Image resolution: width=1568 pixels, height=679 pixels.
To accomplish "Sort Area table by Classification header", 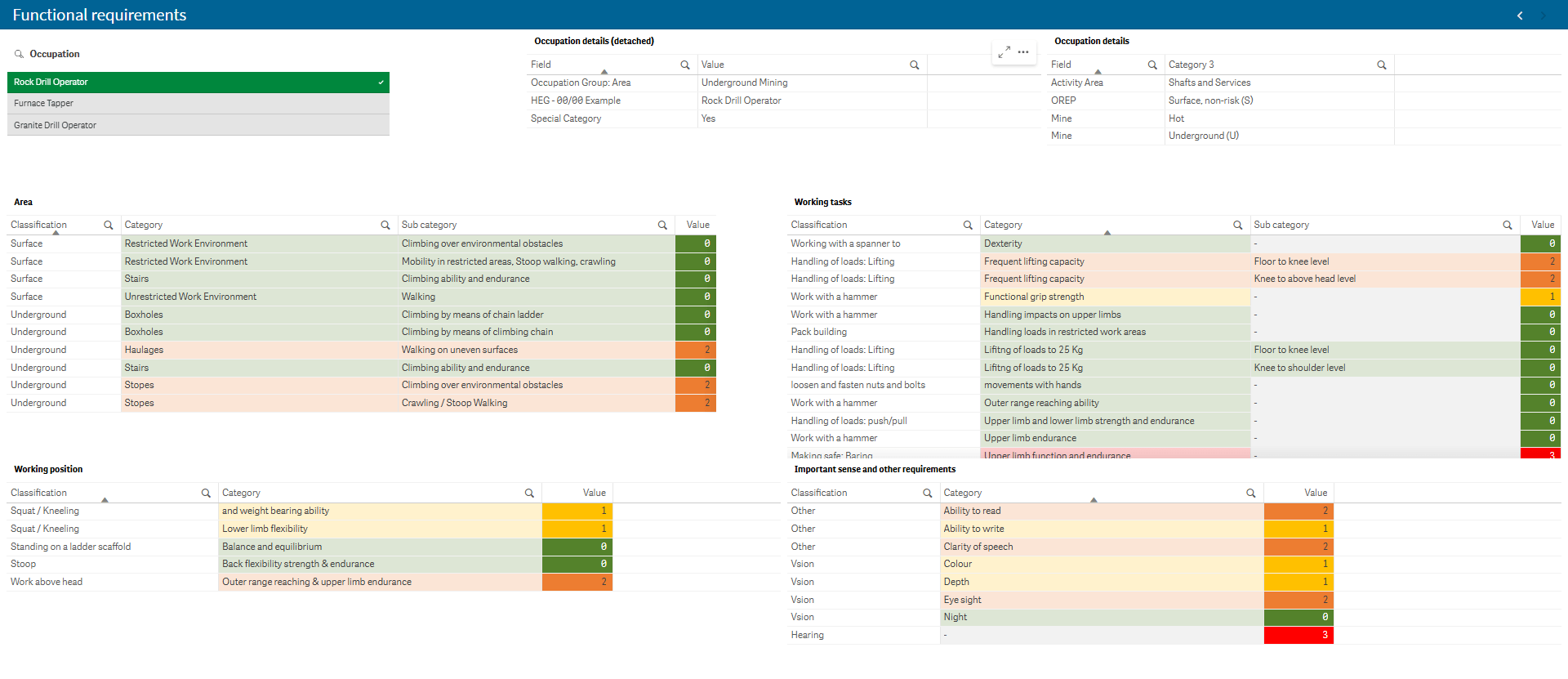I will point(39,225).
